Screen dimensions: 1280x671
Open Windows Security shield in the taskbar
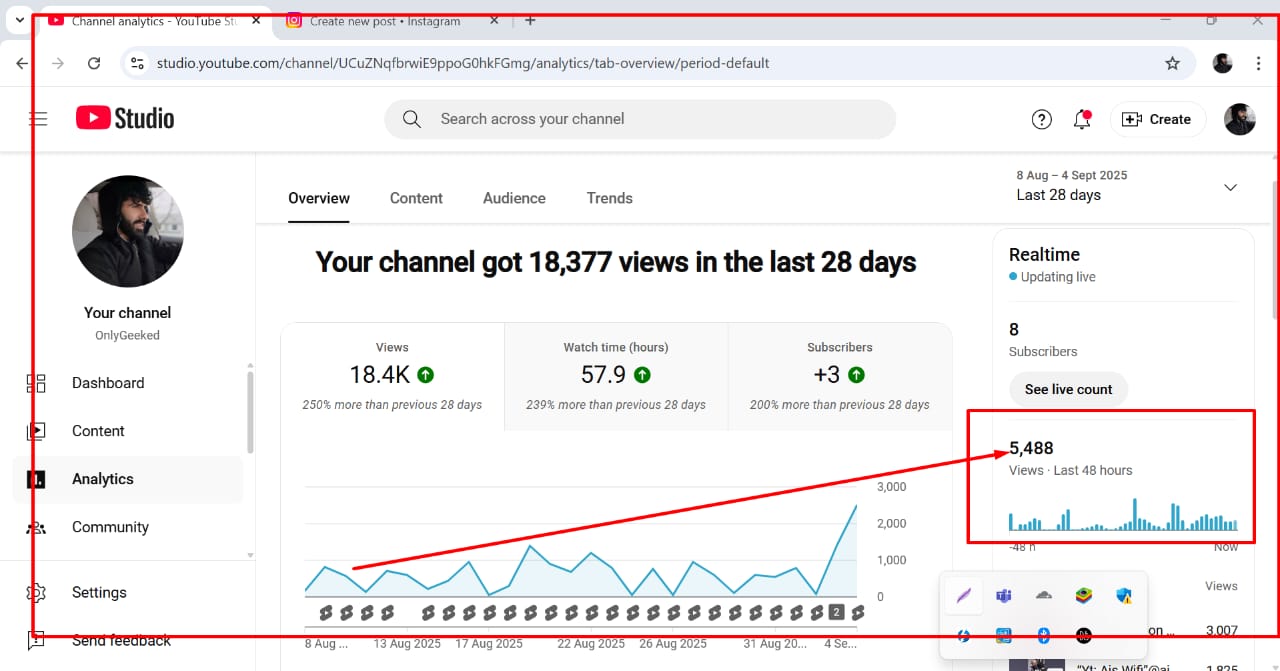(1124, 595)
